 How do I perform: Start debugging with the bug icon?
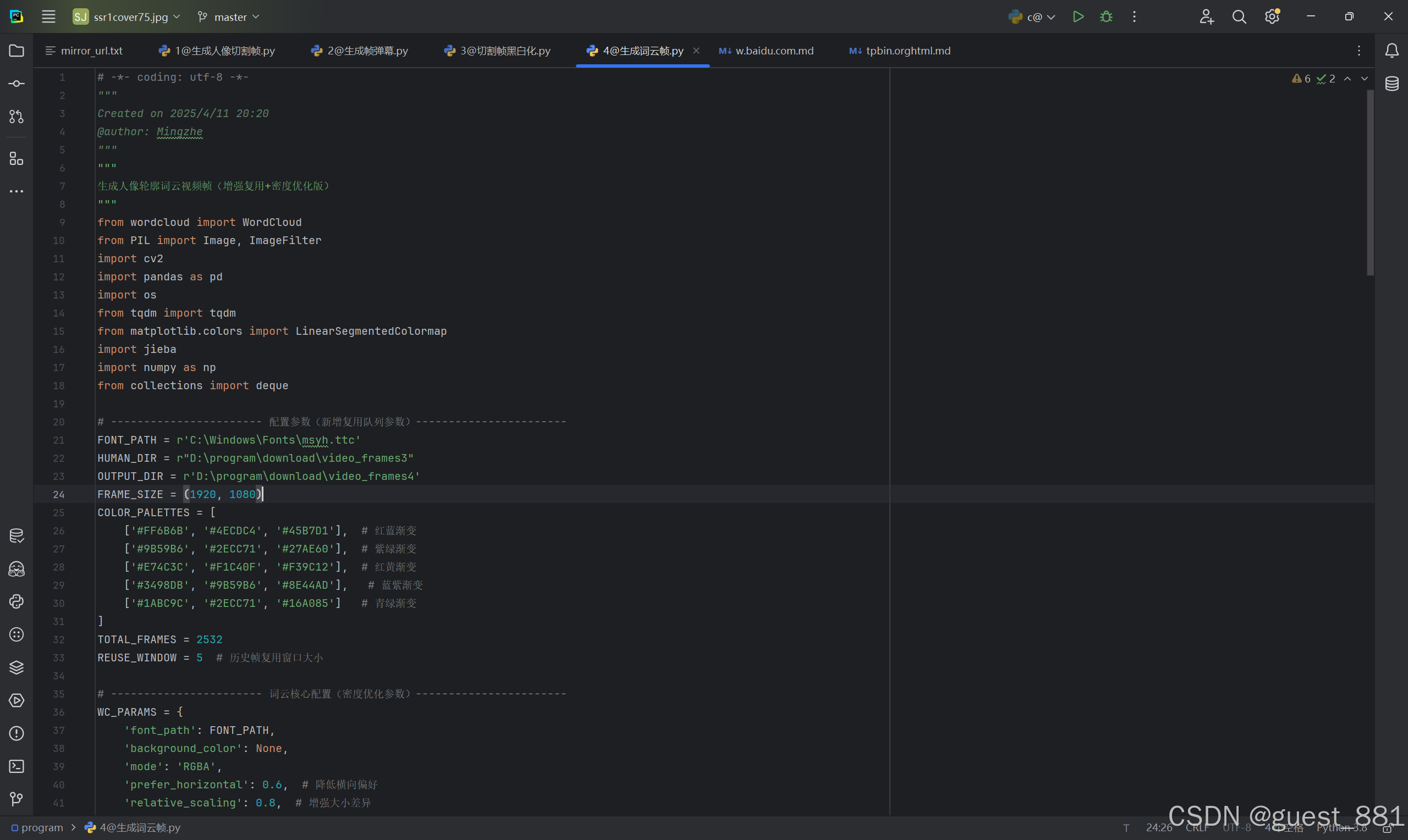point(1105,17)
